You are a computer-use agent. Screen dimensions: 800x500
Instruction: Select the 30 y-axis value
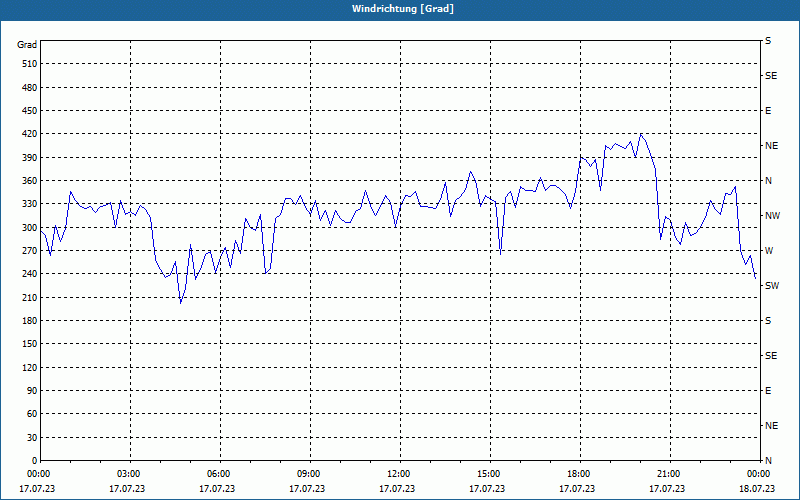(x=32, y=437)
